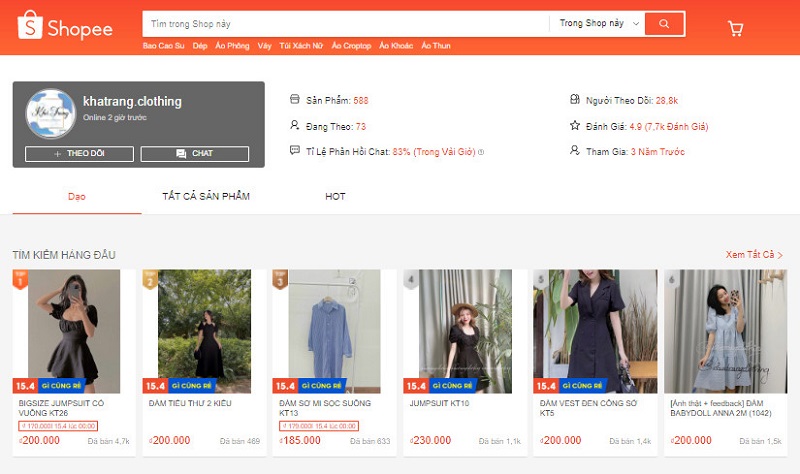The height and width of the screenshot is (474, 800).
Task: Open the shopping cart
Action: point(736,28)
